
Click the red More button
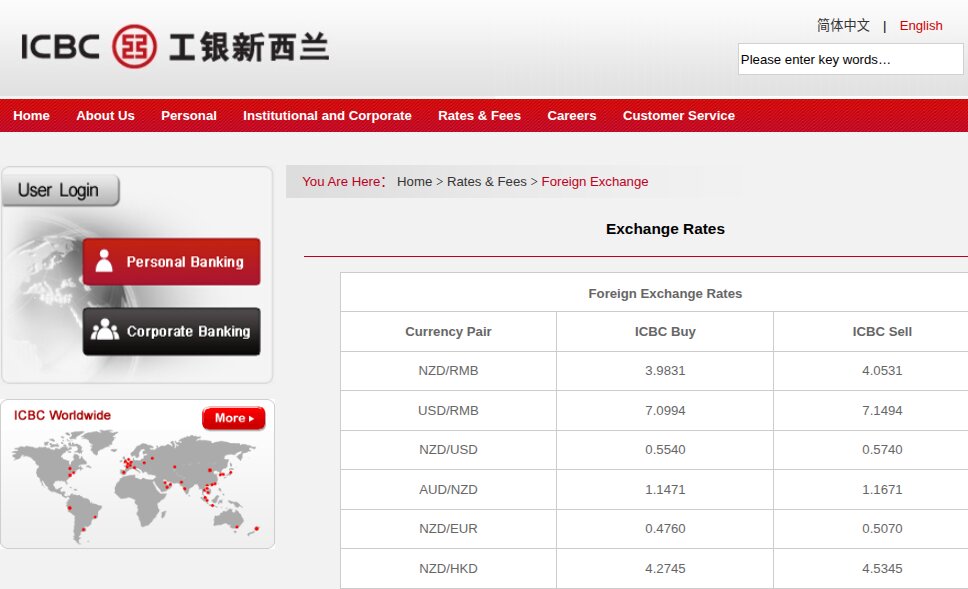coord(233,418)
